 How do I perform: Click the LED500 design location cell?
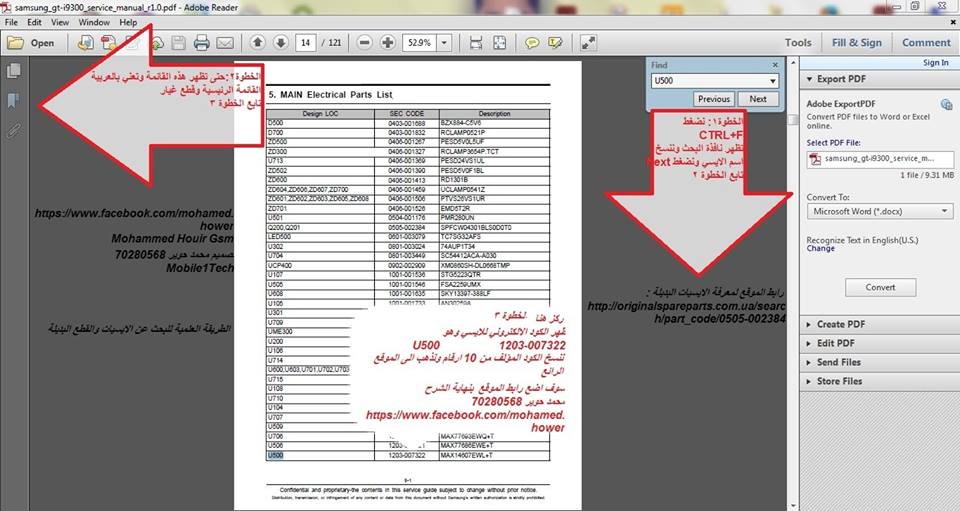pos(320,237)
